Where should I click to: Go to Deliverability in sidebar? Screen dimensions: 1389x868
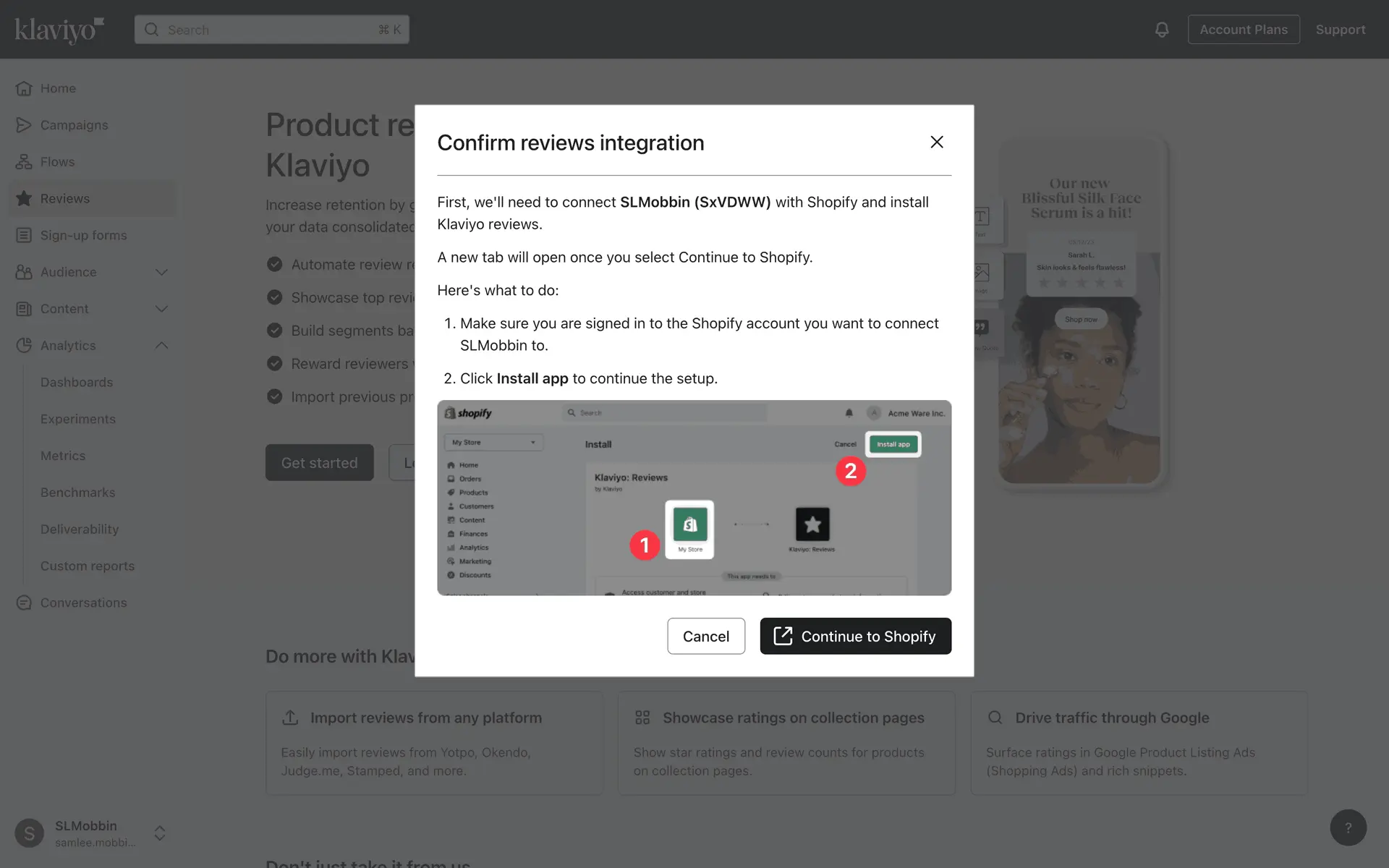tap(80, 529)
